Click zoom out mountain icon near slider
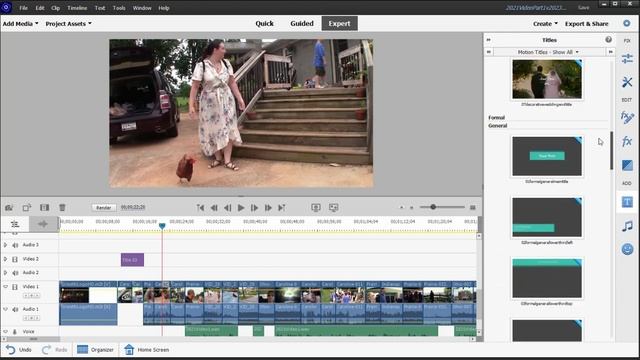The width and height of the screenshot is (640, 360). pos(401,207)
